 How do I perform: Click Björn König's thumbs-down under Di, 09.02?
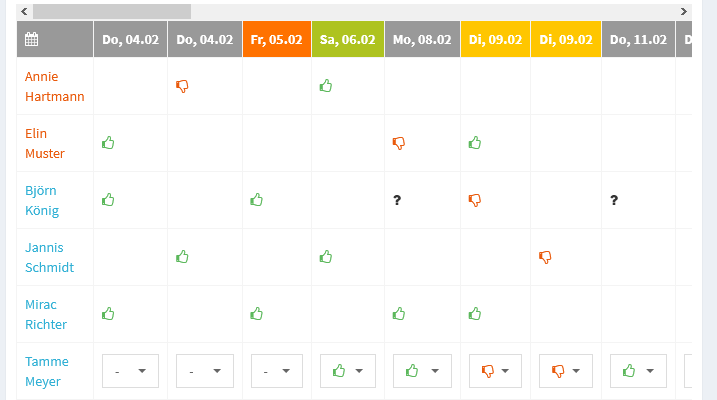475,200
